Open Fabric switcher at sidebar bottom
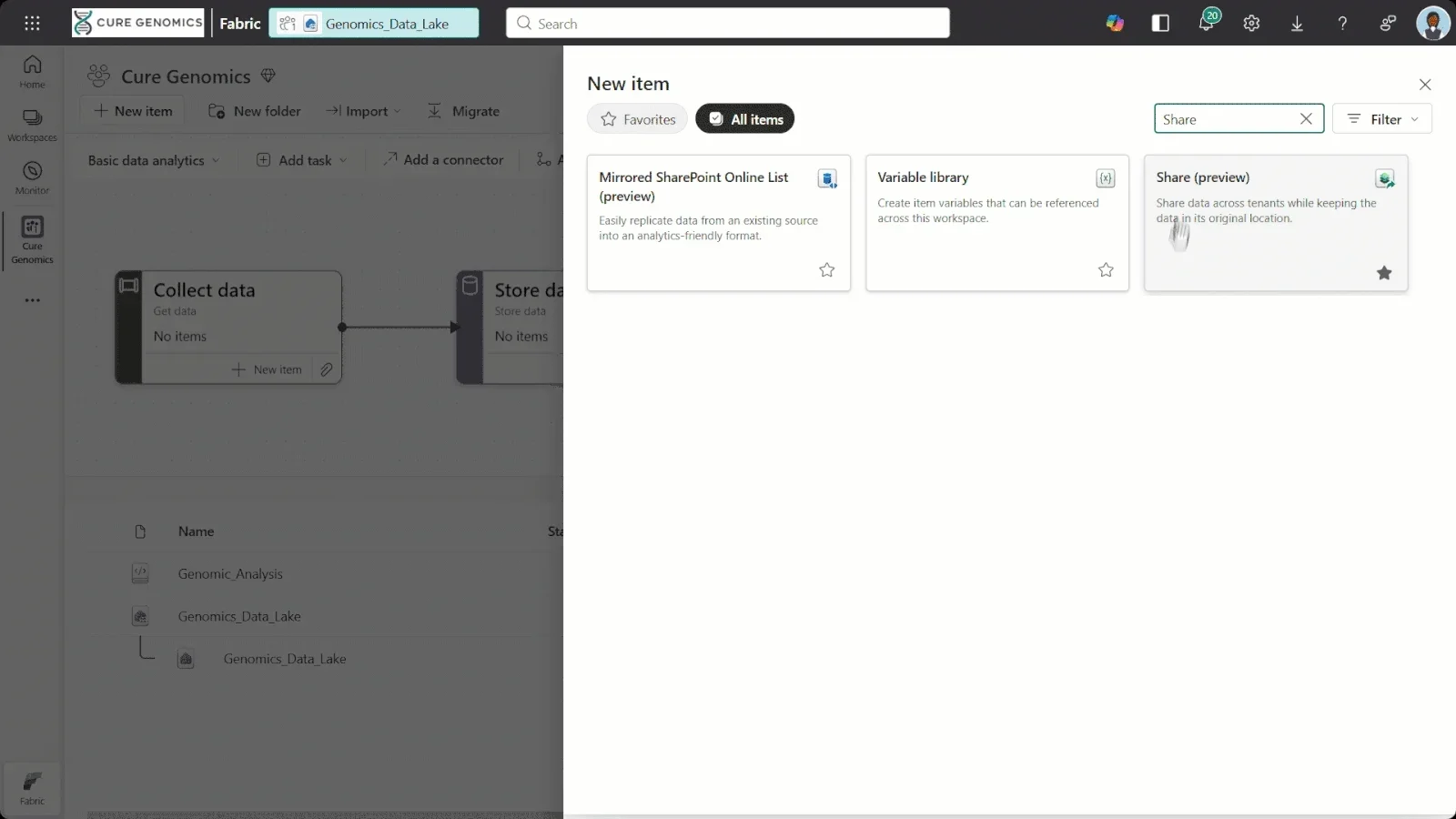Screen dimensions: 1456x819 [x=32, y=788]
